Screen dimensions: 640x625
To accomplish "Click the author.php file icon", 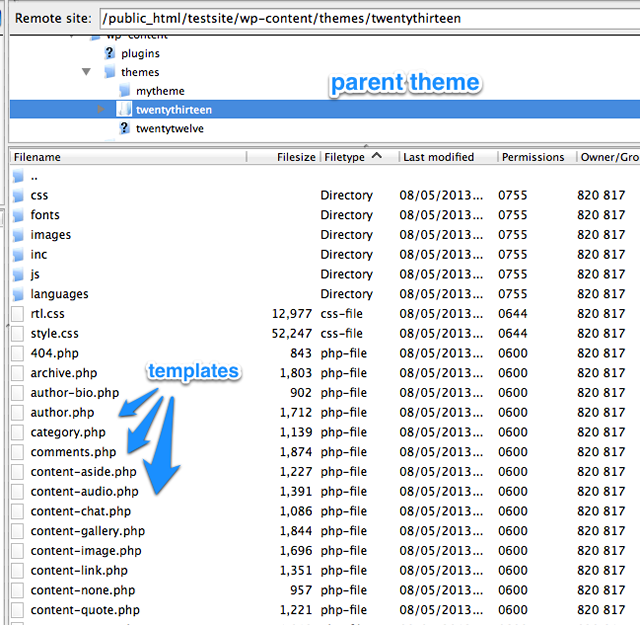I will pyautogui.click(x=18, y=413).
